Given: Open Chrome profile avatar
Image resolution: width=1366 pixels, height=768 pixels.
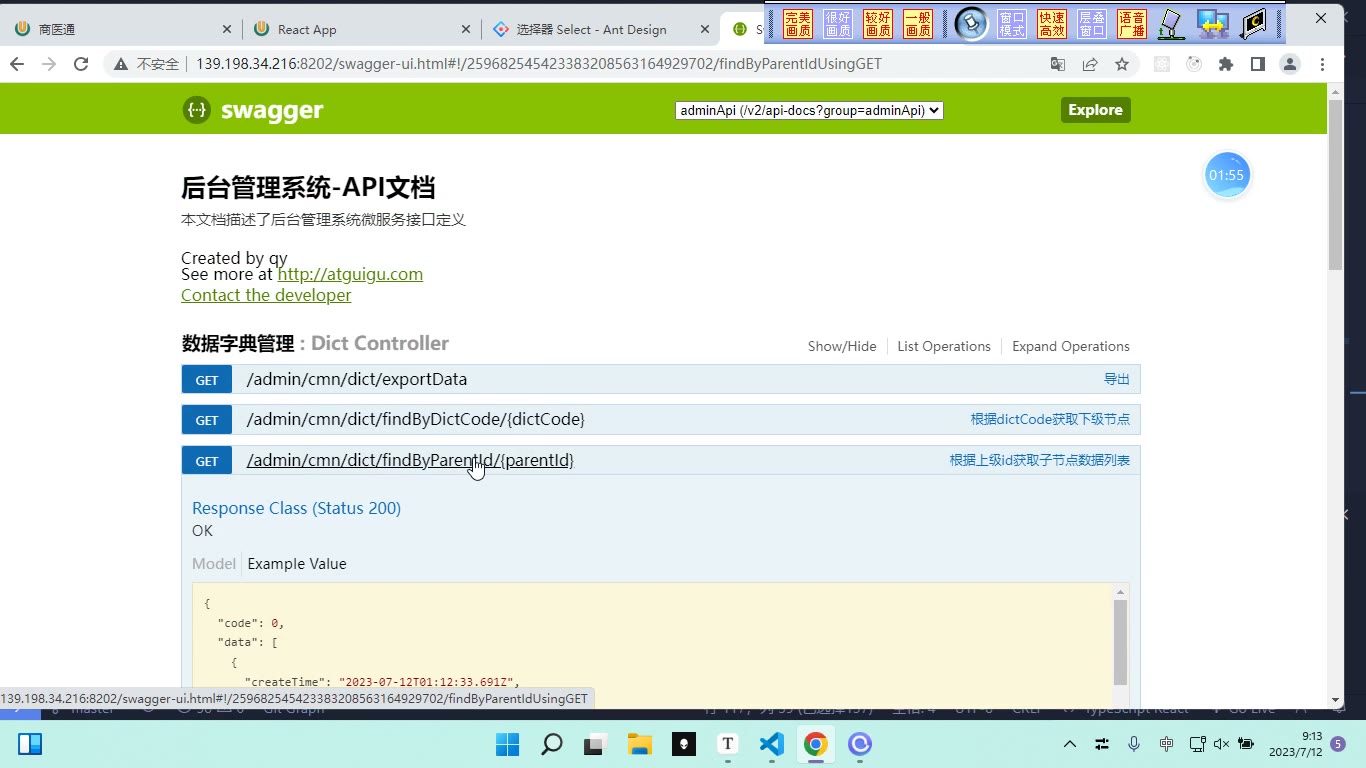Looking at the screenshot, I should tap(1290, 64).
